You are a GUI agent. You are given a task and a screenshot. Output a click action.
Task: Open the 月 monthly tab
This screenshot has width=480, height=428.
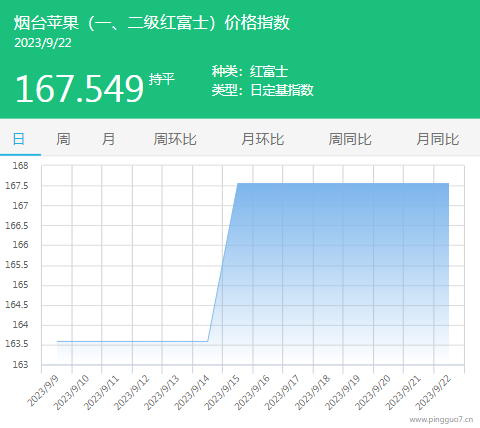point(108,139)
